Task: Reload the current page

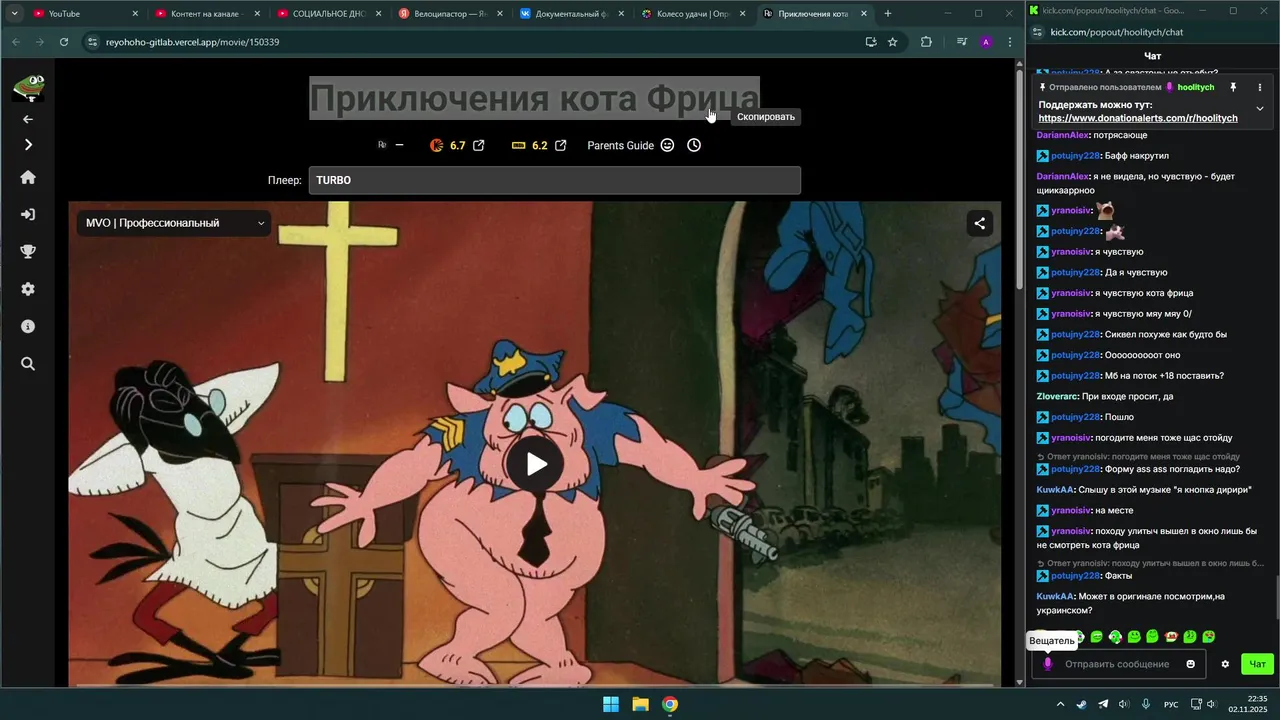Action: [64, 42]
